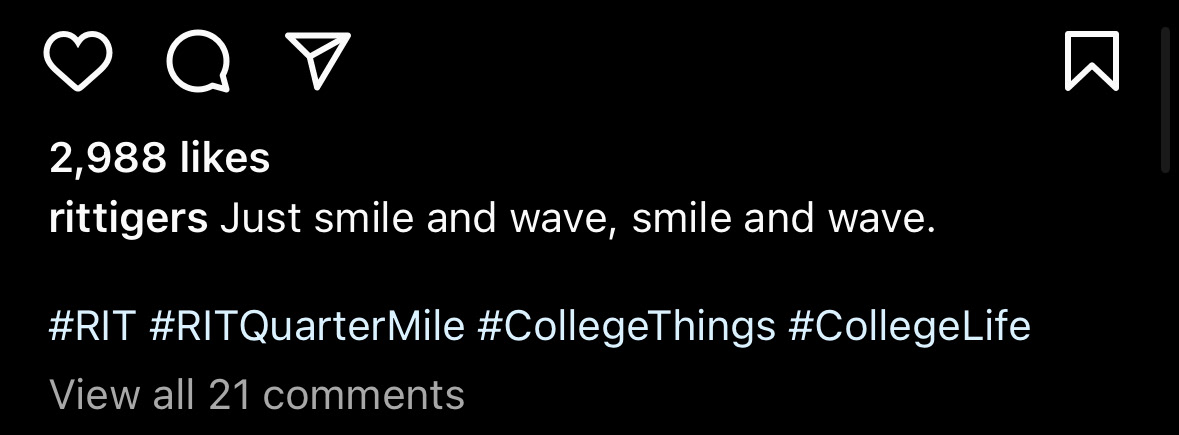Click the vertical scrollbar on the right edge

pyautogui.click(x=1164, y=100)
